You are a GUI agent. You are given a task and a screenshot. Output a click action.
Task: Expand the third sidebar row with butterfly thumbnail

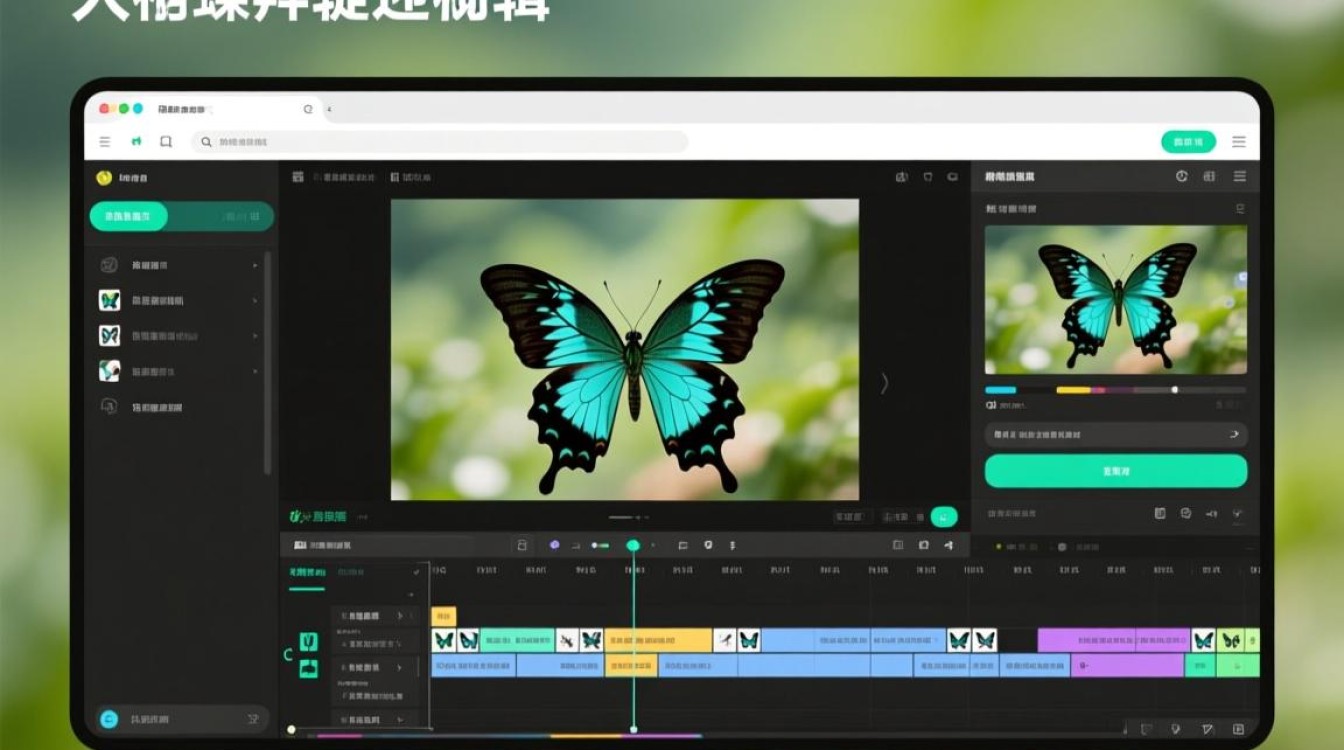(x=255, y=336)
